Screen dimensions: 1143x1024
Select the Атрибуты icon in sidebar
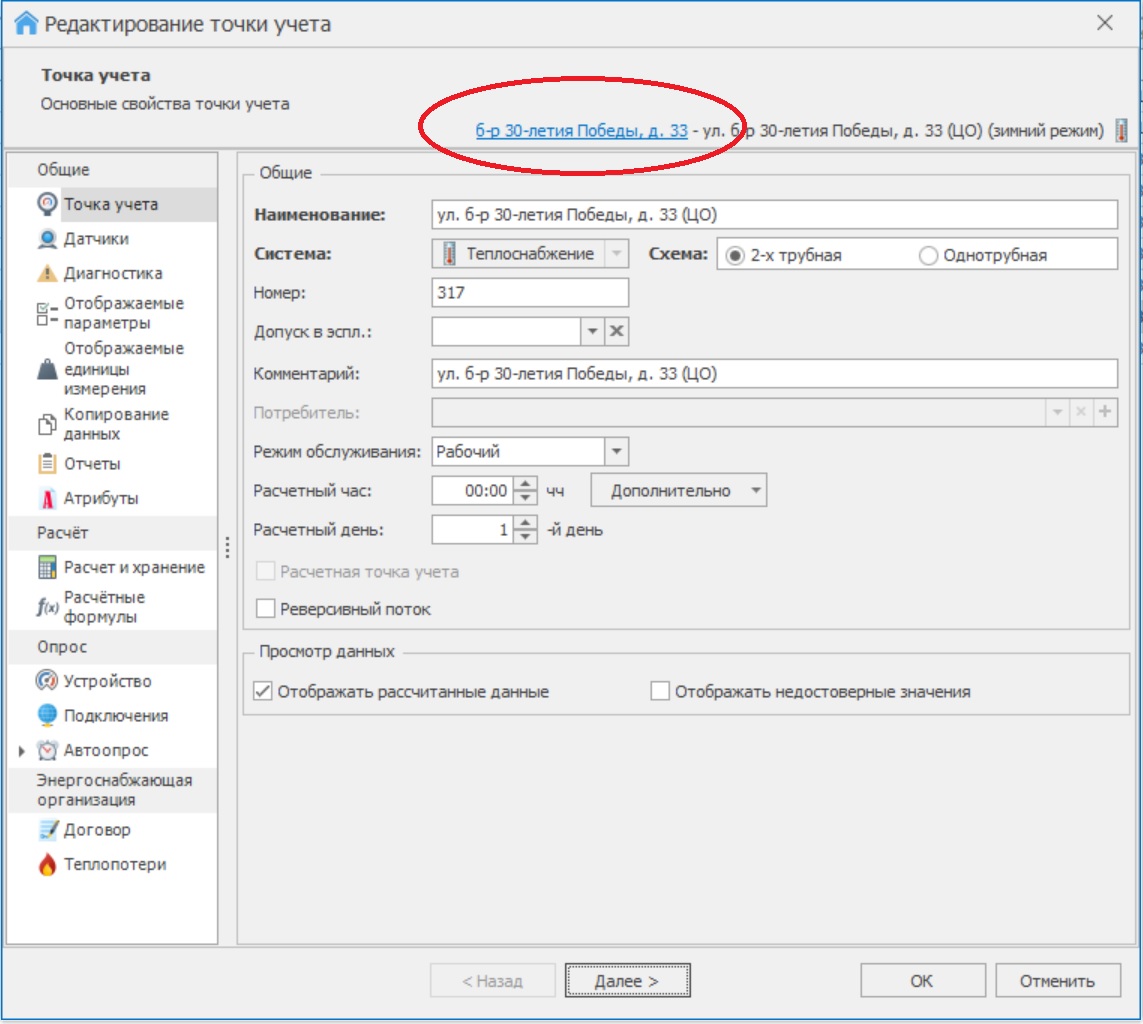[x=47, y=498]
